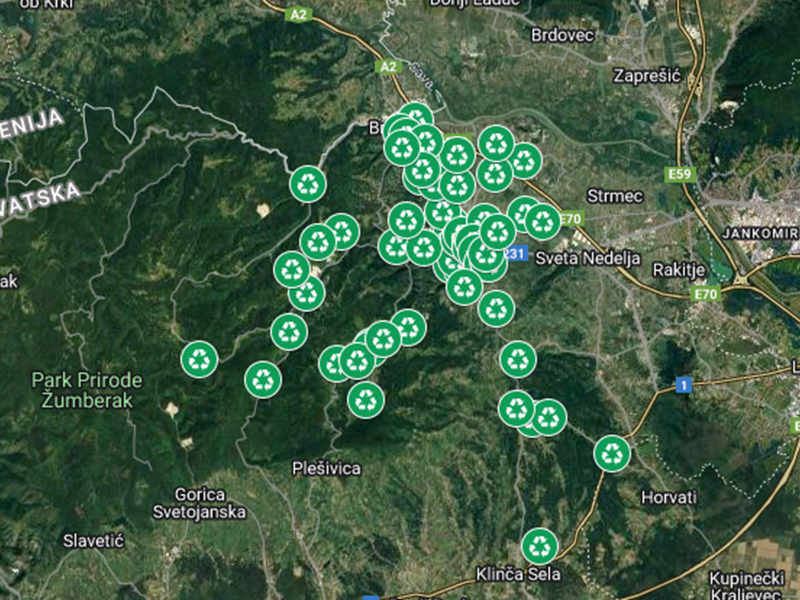
Task: Select the recycling marker nearest the E70 shield by Strmec
Action: click(x=543, y=221)
